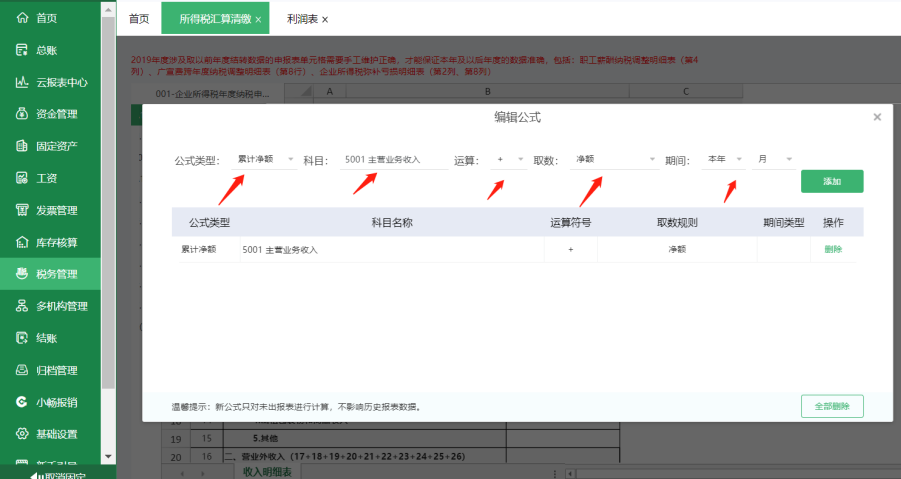Click the 云报表中心 chart icon

[x=21, y=82]
